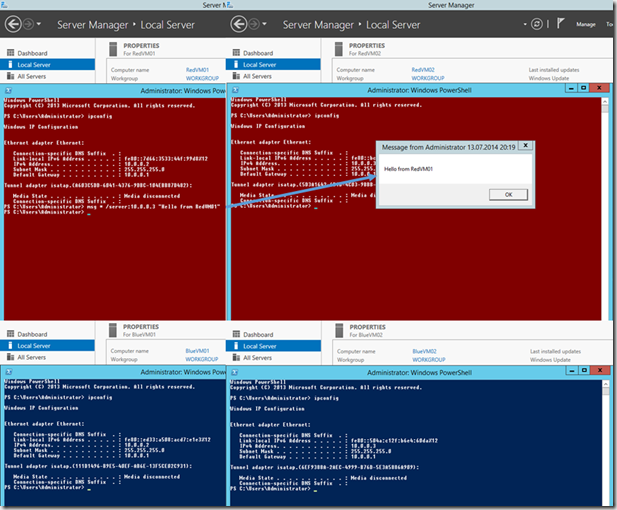
Task: Refresh the RedVM02 Server Manager view
Action: click(537, 24)
